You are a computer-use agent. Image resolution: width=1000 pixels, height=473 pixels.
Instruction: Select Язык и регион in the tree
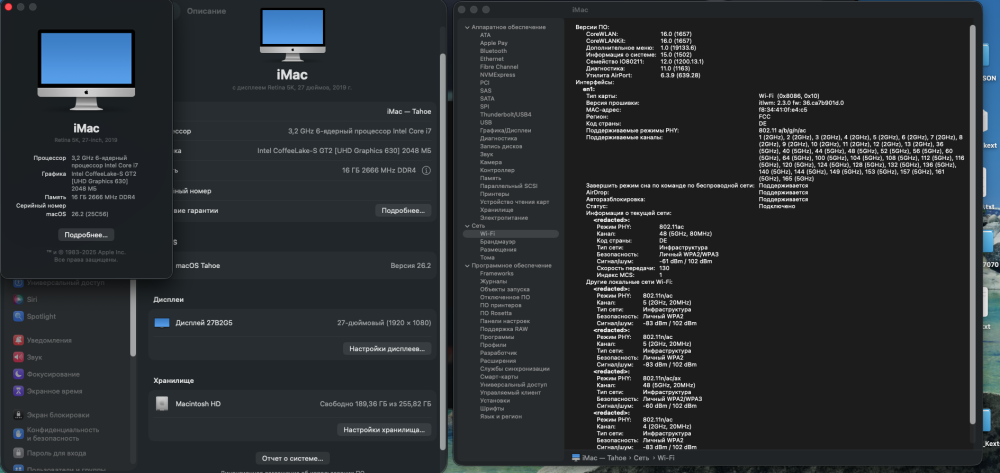coord(501,416)
